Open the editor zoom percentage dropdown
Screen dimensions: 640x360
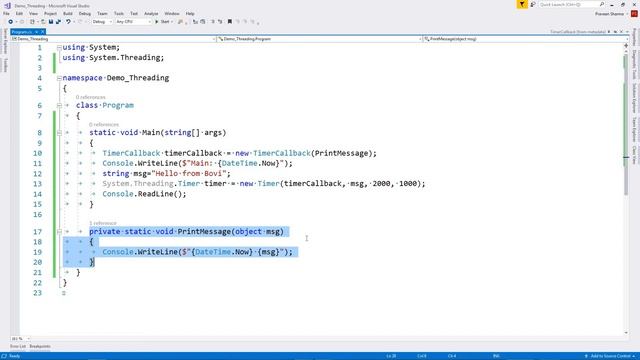20,339
